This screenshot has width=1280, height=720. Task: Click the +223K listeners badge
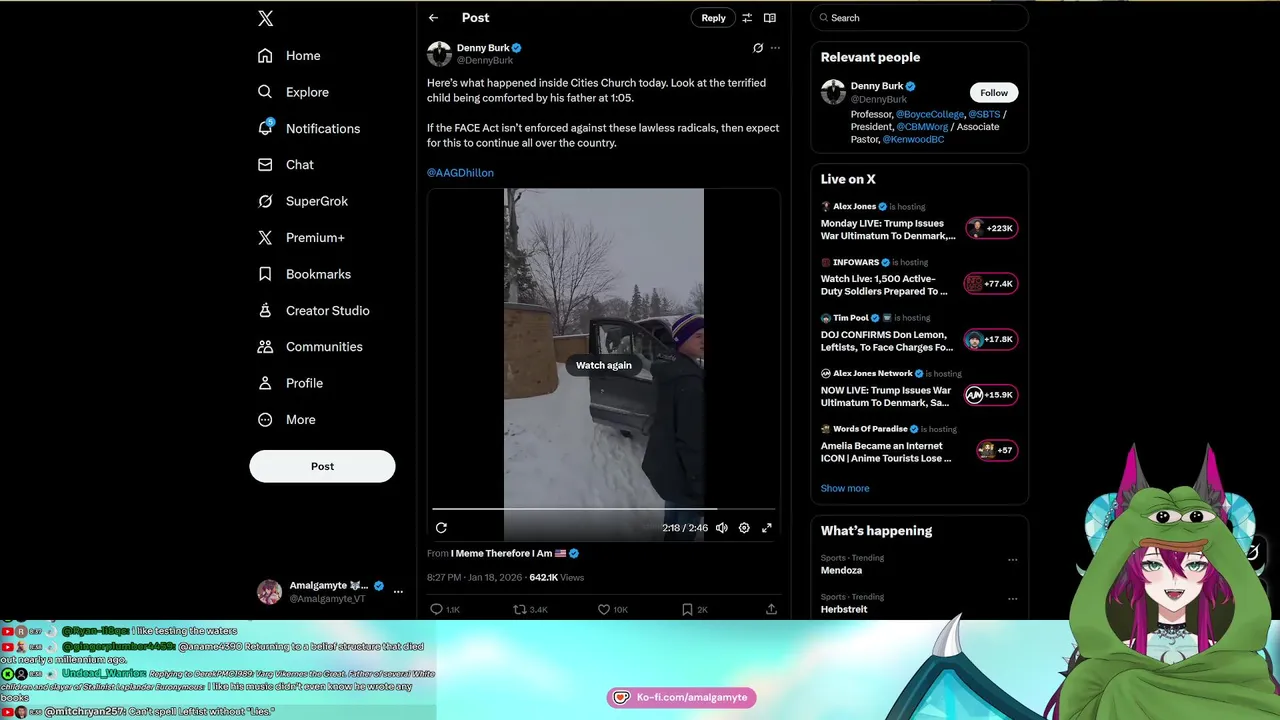click(991, 228)
